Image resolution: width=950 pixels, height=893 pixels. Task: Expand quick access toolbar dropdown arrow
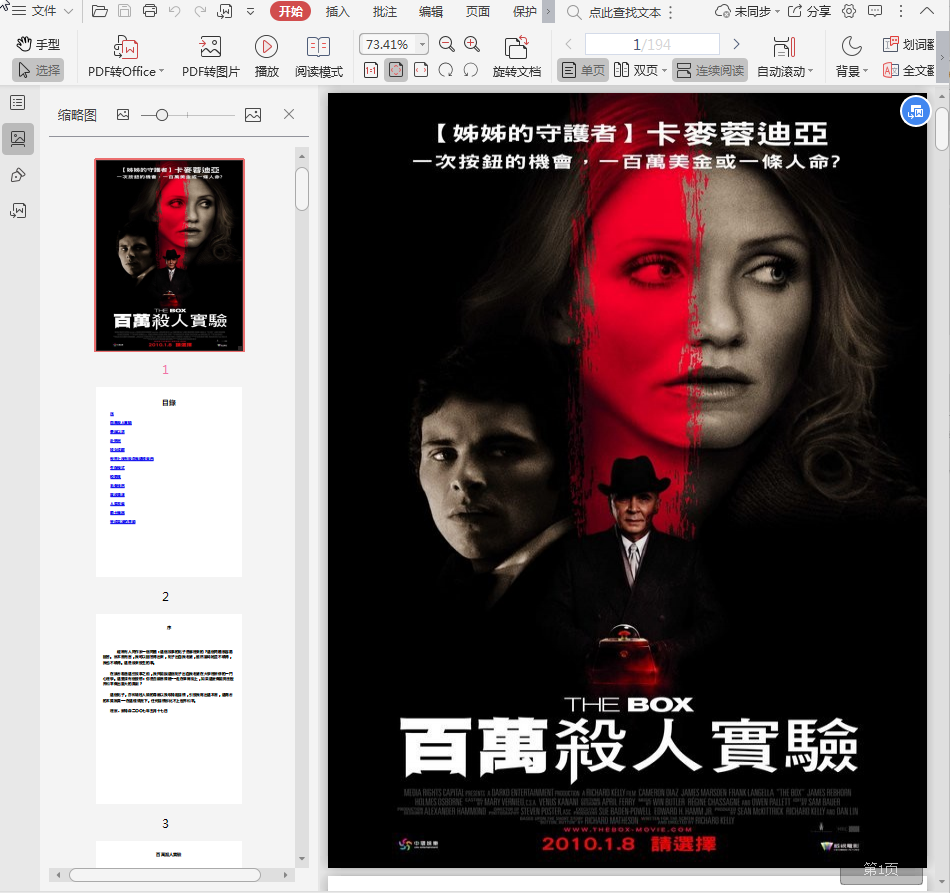coord(251,12)
